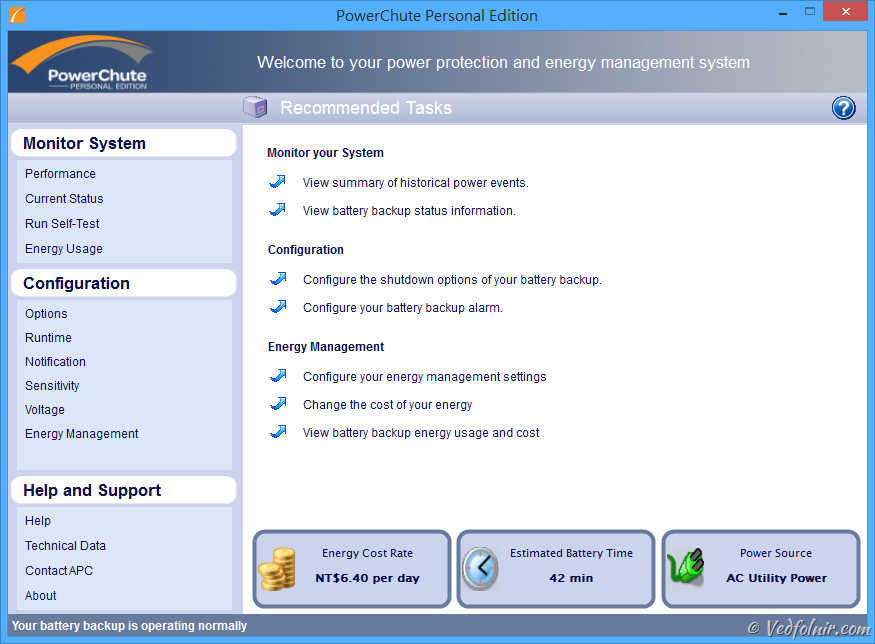Open Technical Data page
The width and height of the screenshot is (875, 644).
tap(65, 546)
